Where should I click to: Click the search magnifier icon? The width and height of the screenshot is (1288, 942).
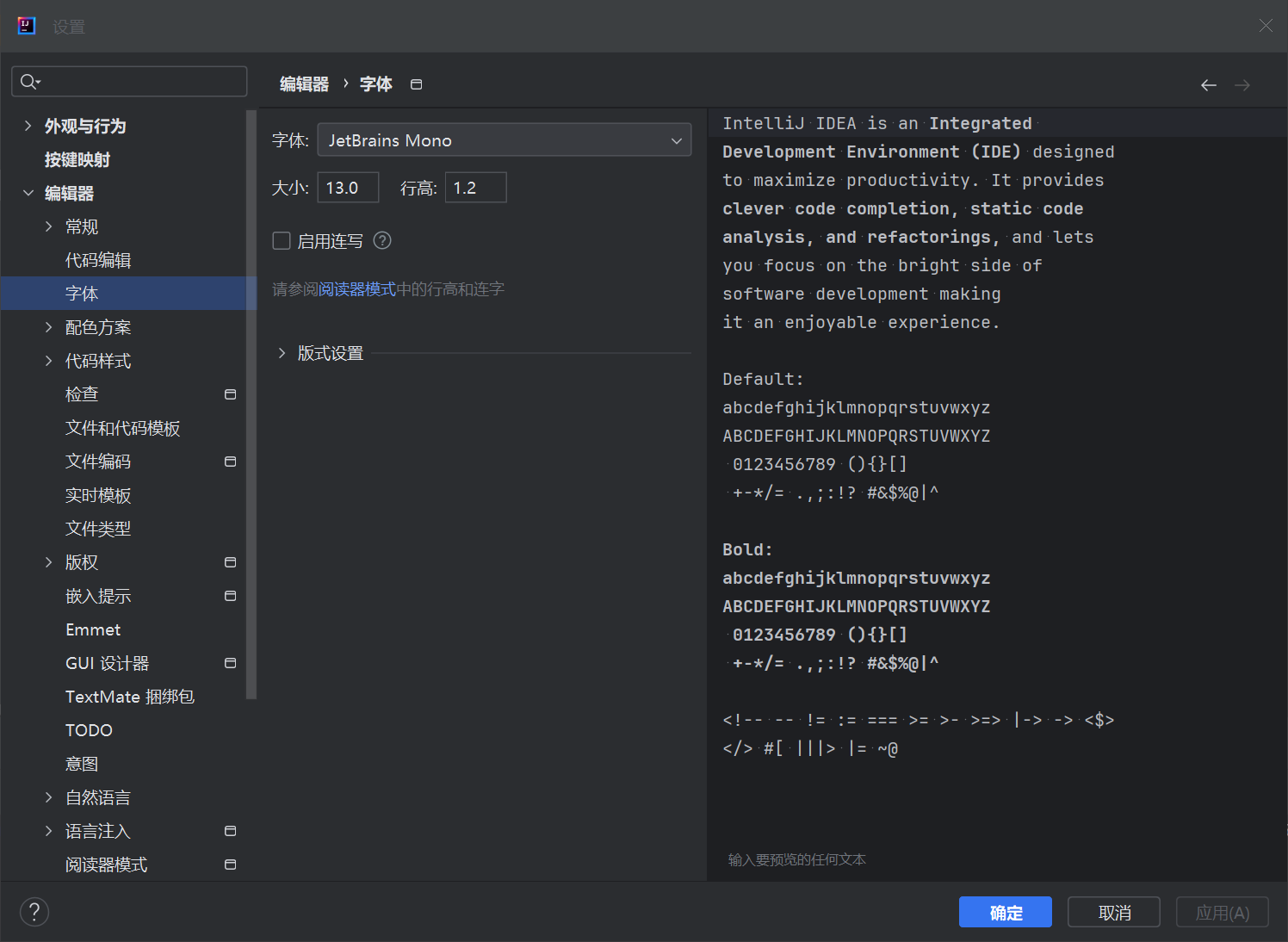pos(29,82)
